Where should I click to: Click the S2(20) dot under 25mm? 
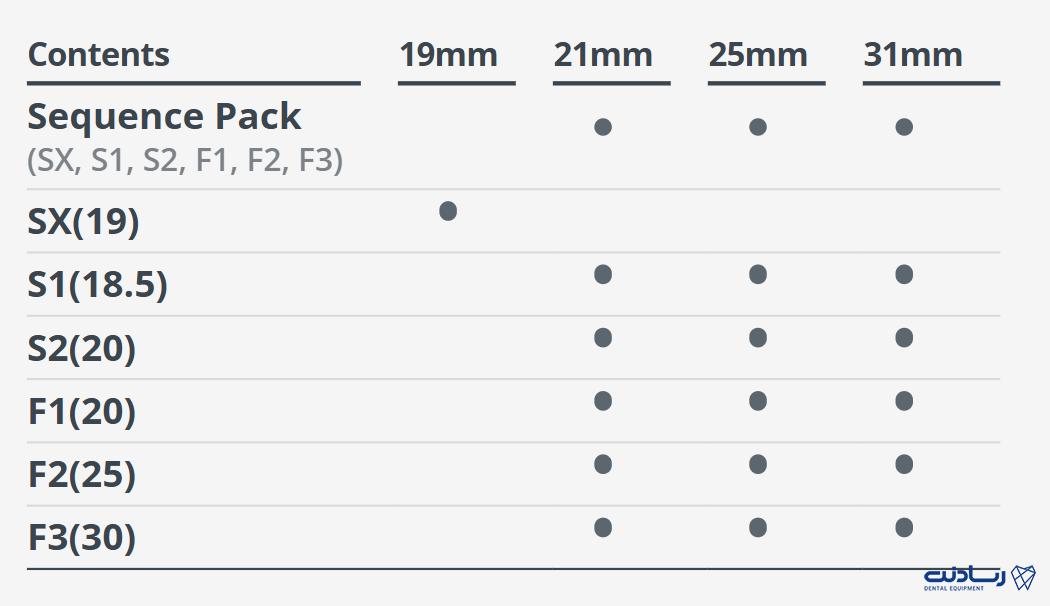click(x=757, y=337)
